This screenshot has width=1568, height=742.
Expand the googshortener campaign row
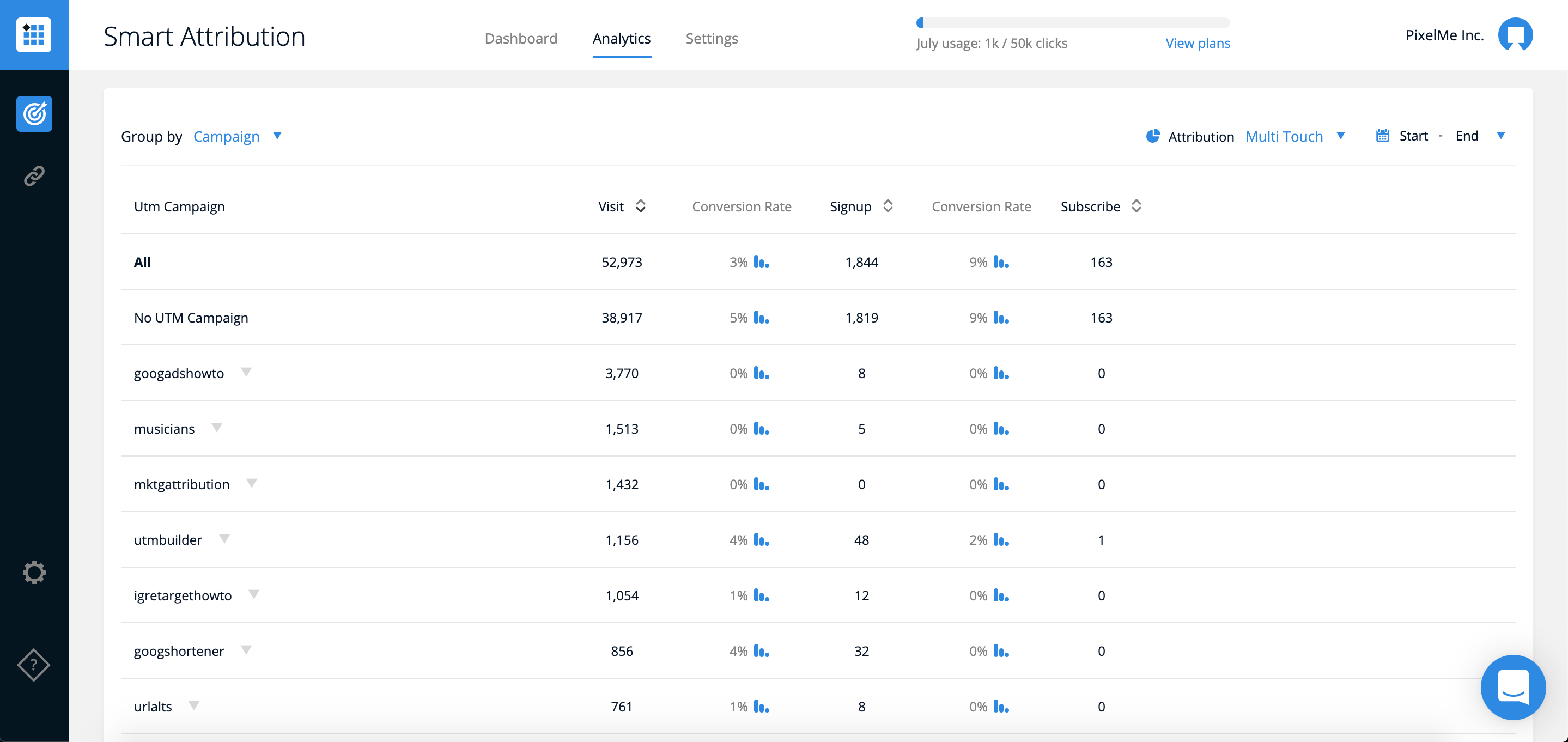[246, 649]
